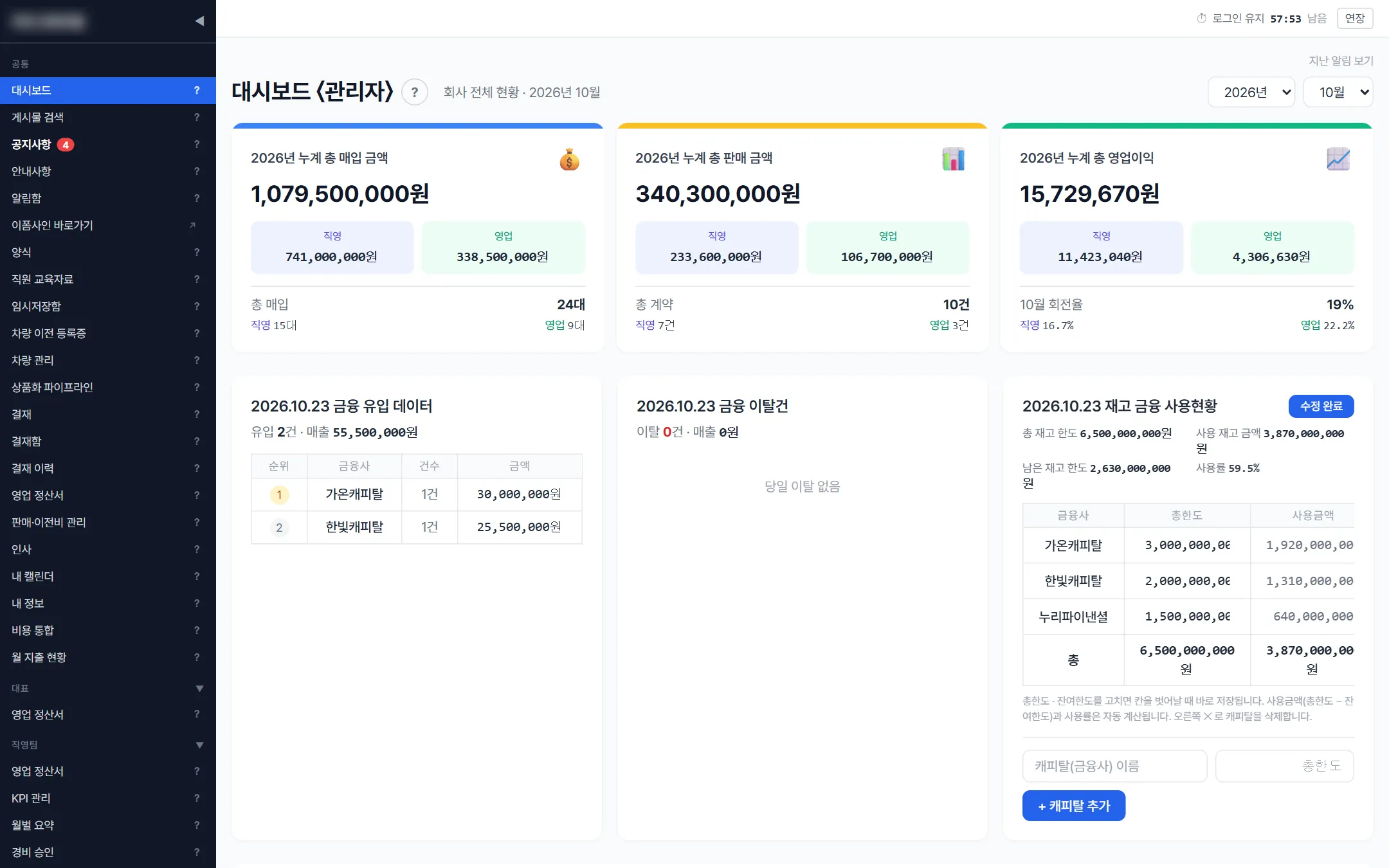This screenshot has width=1389, height=868.
Task: Click the bar chart icon on 판매 card
Action: click(953, 159)
